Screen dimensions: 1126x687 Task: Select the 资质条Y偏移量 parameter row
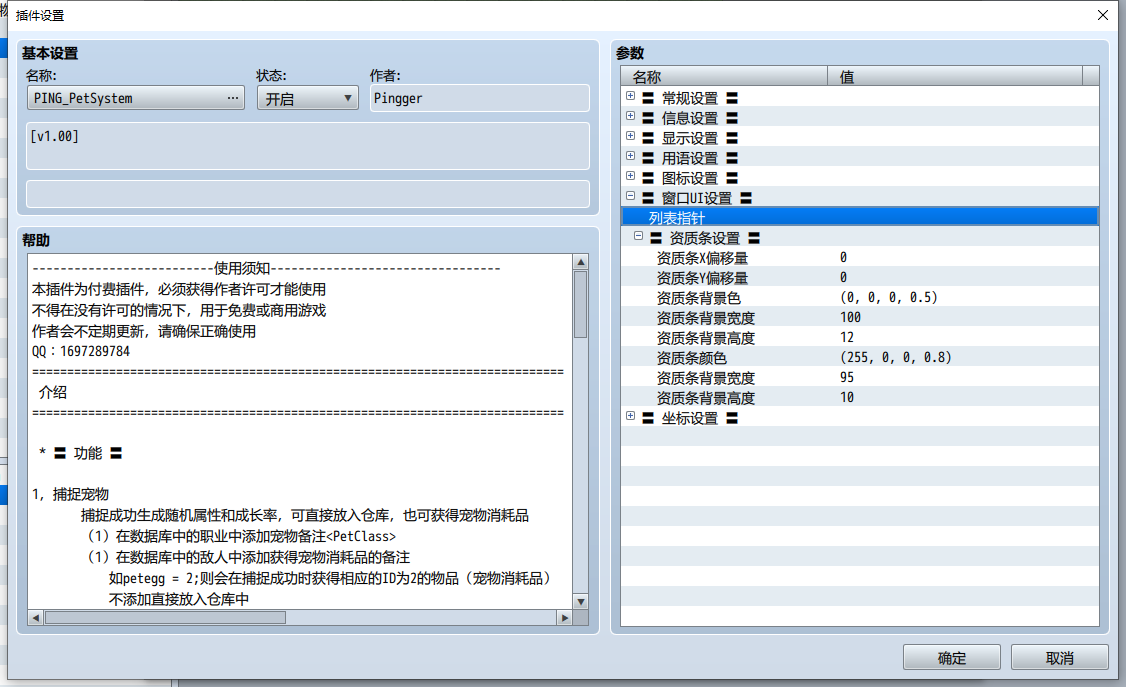pyautogui.click(x=860, y=277)
